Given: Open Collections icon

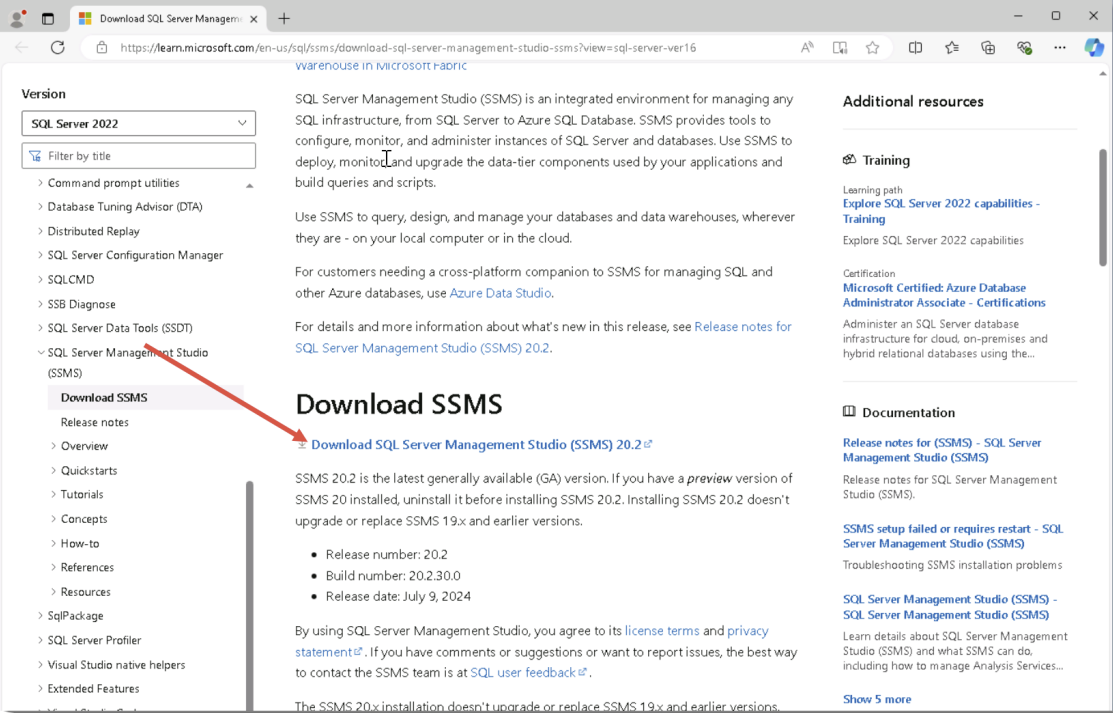Looking at the screenshot, I should [988, 48].
